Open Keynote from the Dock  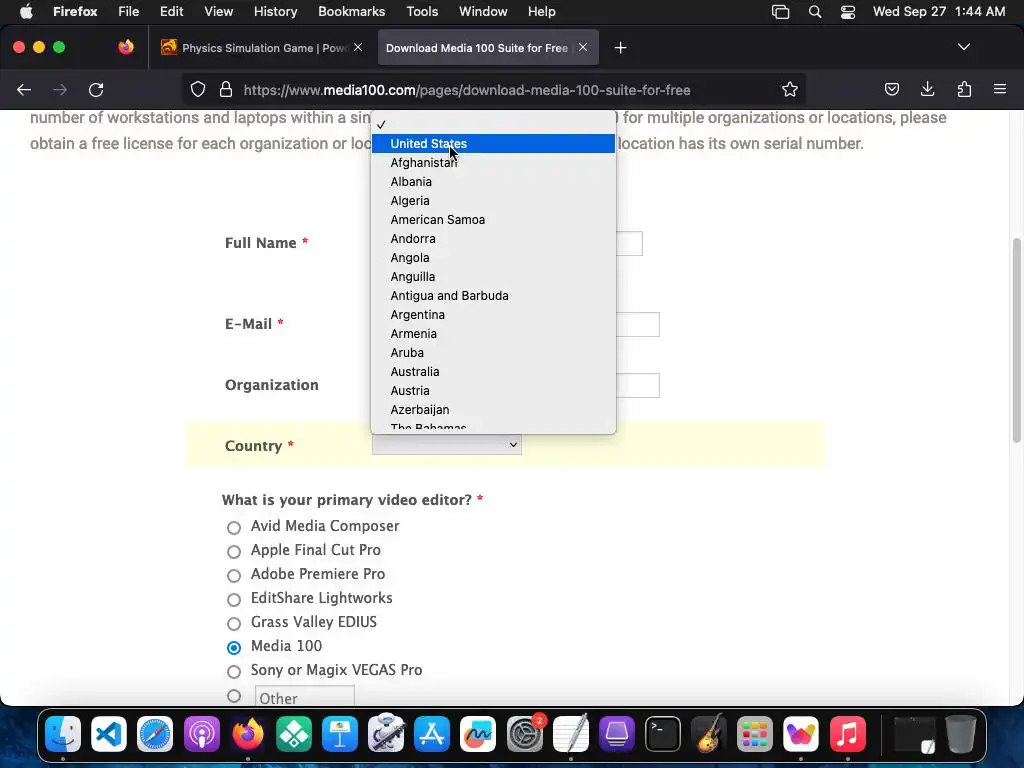(x=340, y=734)
